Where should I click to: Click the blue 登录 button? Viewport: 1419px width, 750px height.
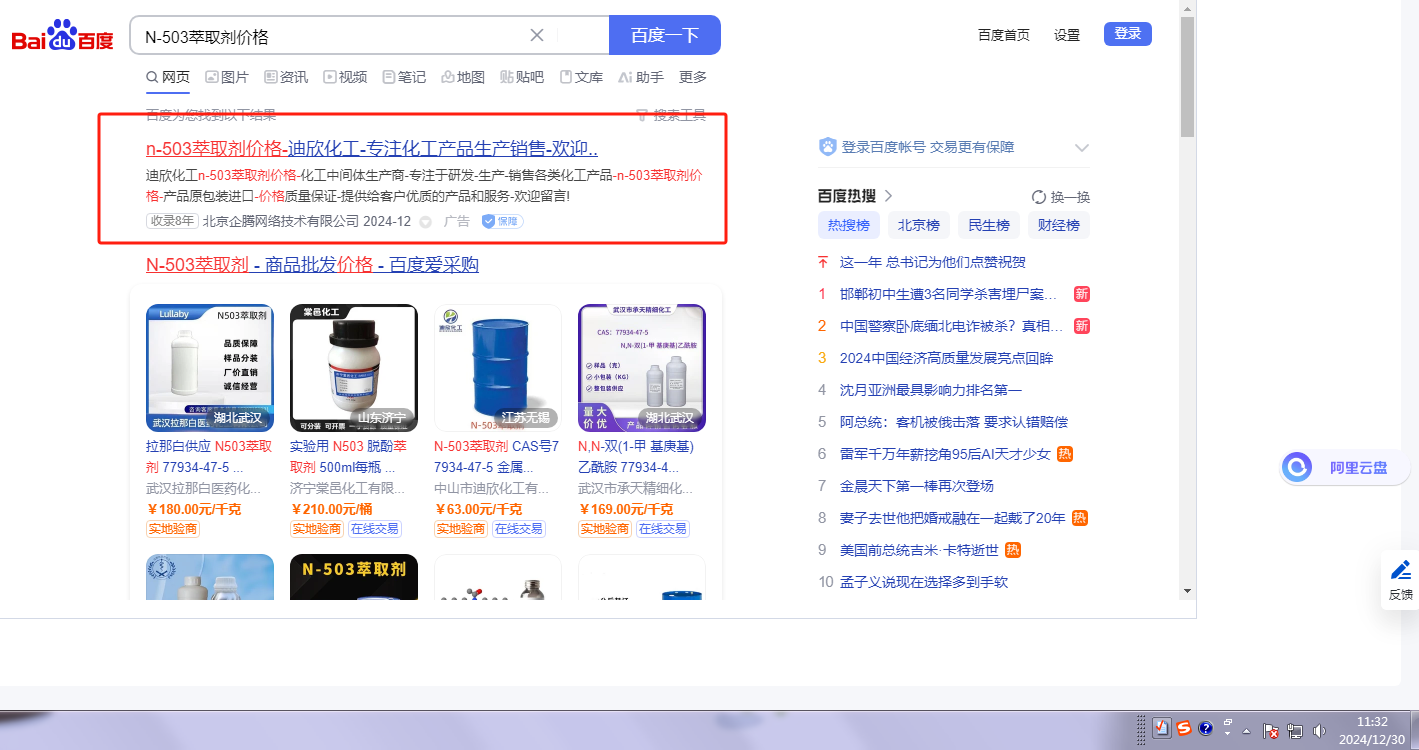[x=1128, y=34]
